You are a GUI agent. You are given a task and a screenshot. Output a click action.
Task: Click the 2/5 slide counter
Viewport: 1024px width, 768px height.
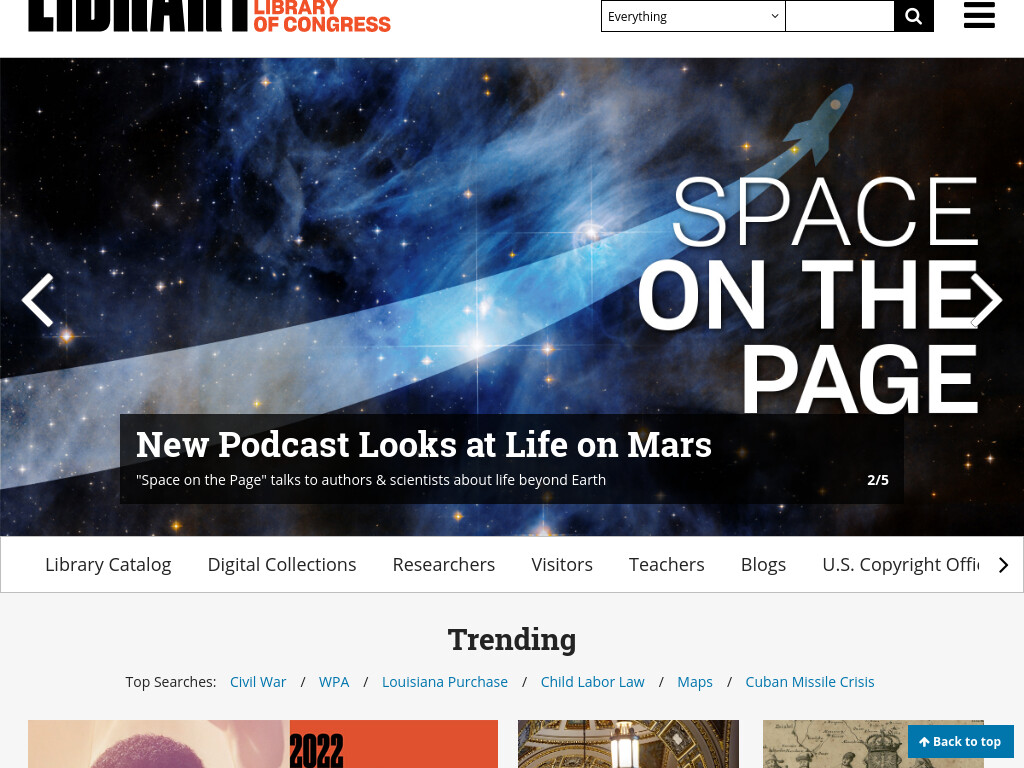coord(878,480)
